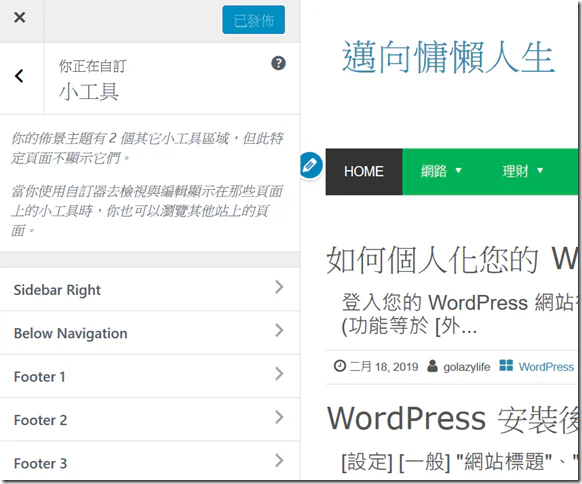This screenshot has height=484, width=582.
Task: Open the Sidebar Right chevron
Action: coord(279,287)
